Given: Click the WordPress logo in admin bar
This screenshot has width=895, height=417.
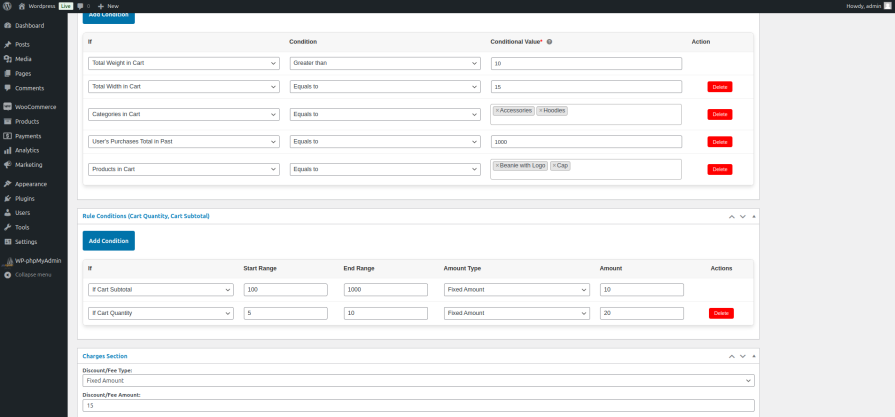Looking at the screenshot, I should (x=7, y=6).
